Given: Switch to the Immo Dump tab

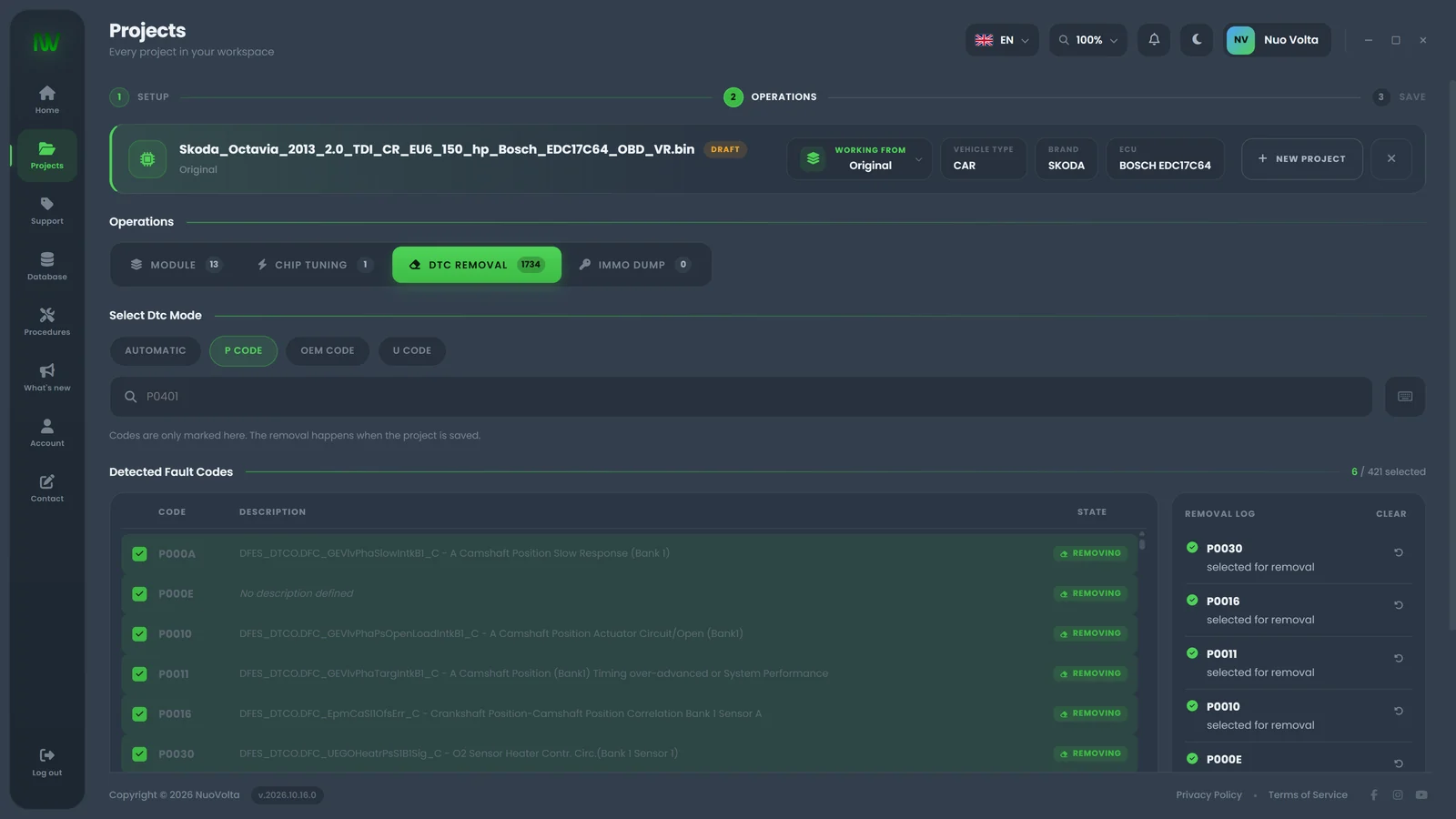Looking at the screenshot, I should tap(634, 265).
